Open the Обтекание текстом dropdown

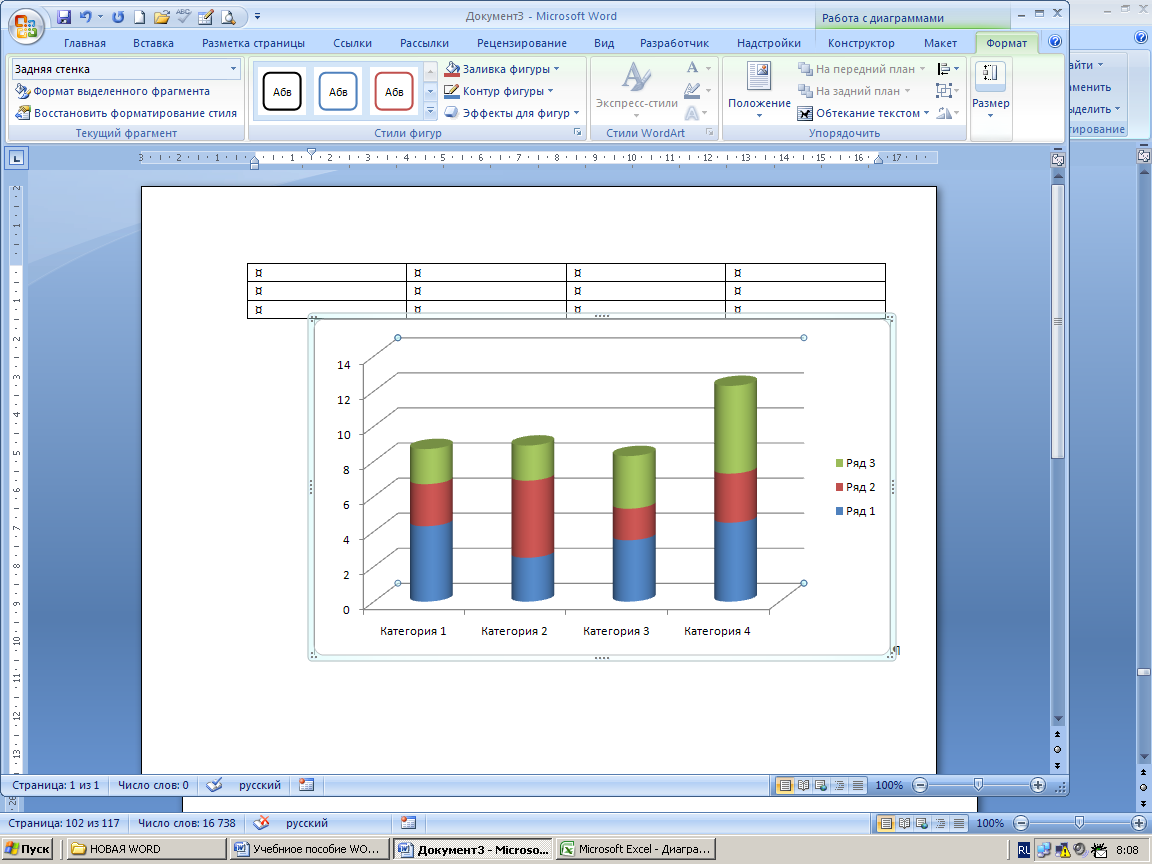pyautogui.click(x=864, y=113)
